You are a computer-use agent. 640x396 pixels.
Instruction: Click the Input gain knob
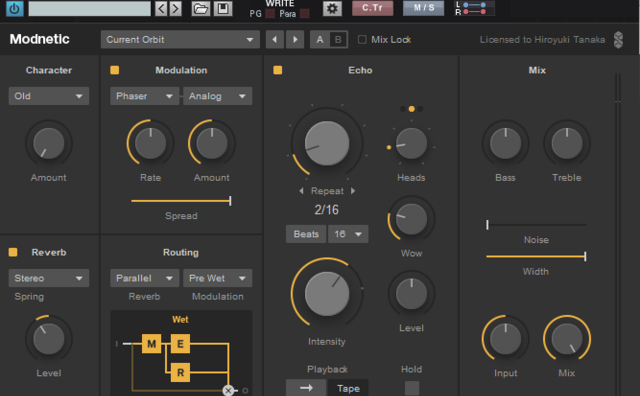[x=506, y=339]
